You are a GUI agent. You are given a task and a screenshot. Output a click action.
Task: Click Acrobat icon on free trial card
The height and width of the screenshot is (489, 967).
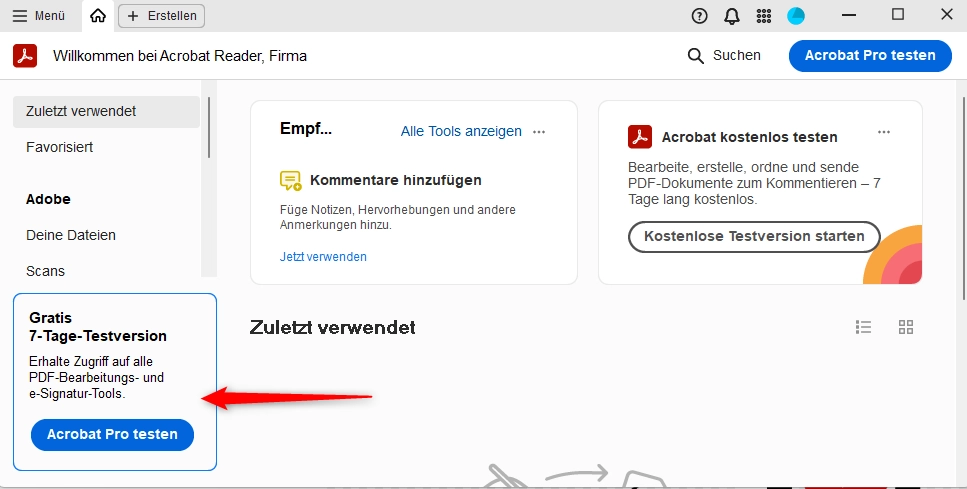[640, 137]
